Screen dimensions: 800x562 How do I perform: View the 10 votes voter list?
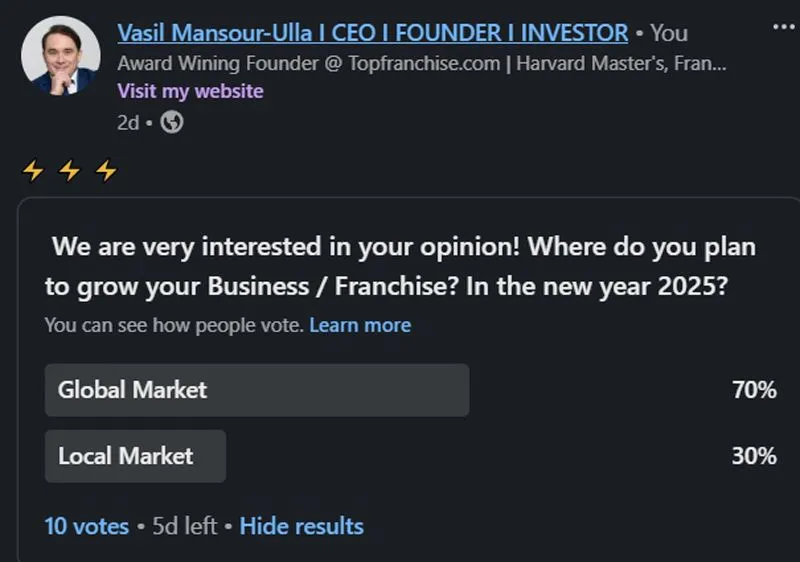pos(87,525)
